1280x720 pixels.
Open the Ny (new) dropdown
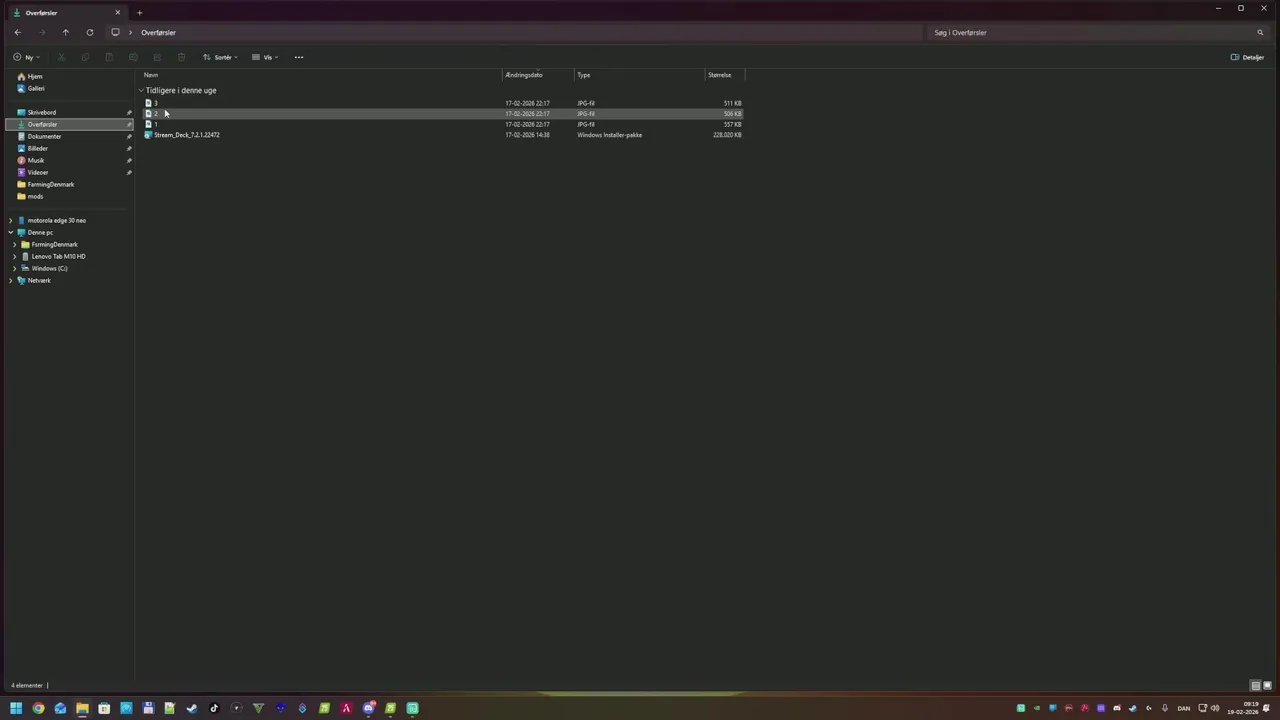[26, 57]
